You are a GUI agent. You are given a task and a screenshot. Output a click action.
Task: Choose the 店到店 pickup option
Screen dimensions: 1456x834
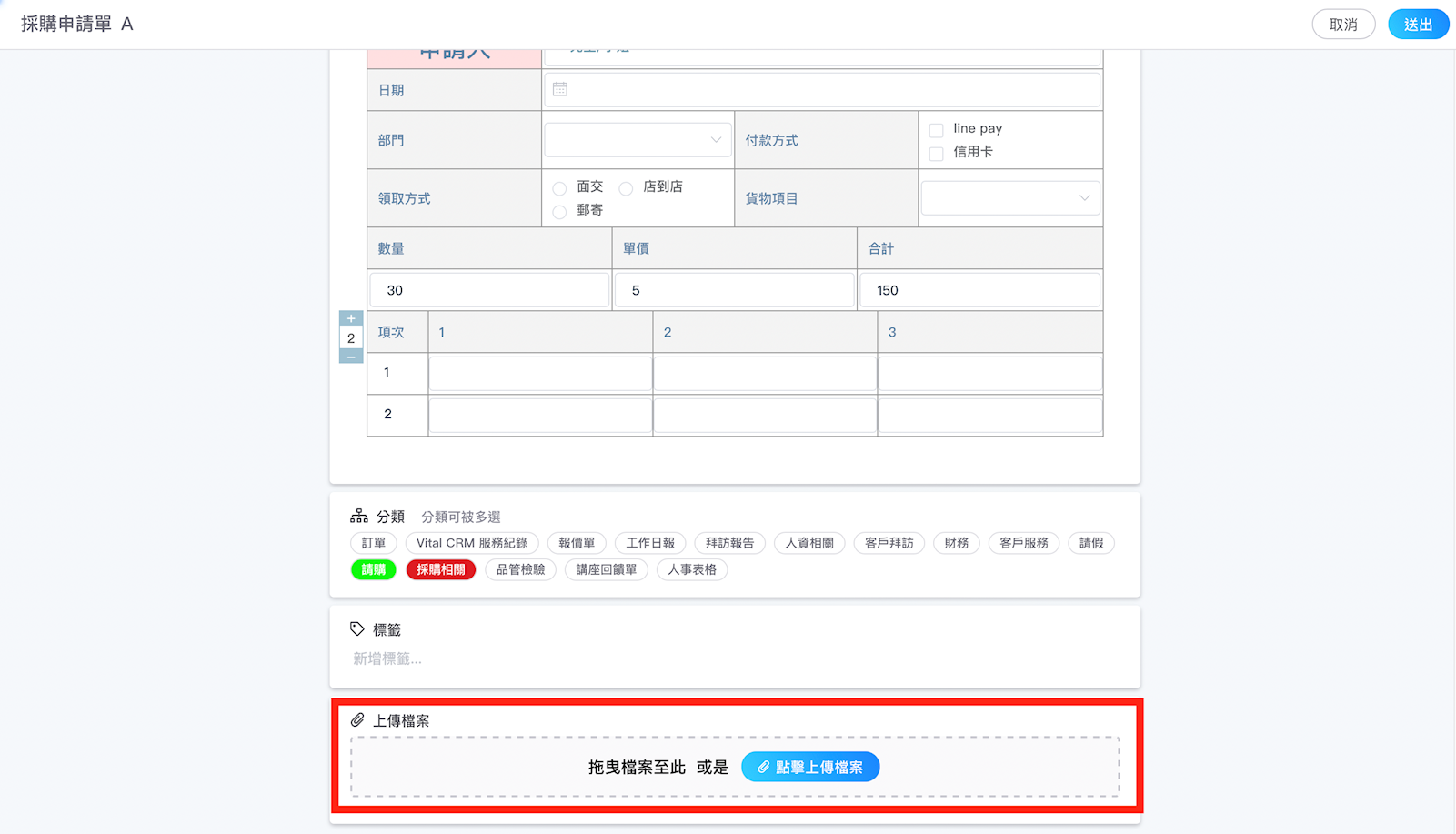(626, 188)
